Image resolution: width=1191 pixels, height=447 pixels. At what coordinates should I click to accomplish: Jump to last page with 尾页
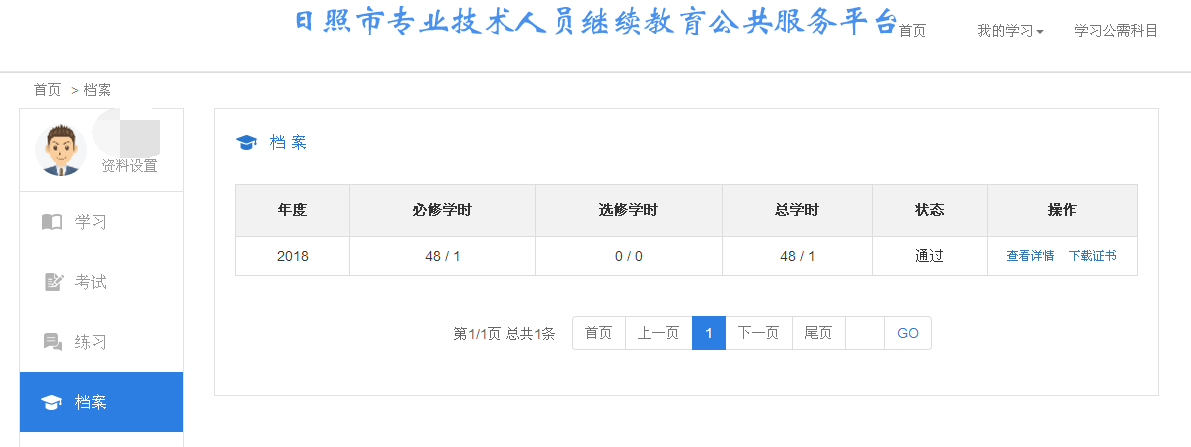(818, 333)
